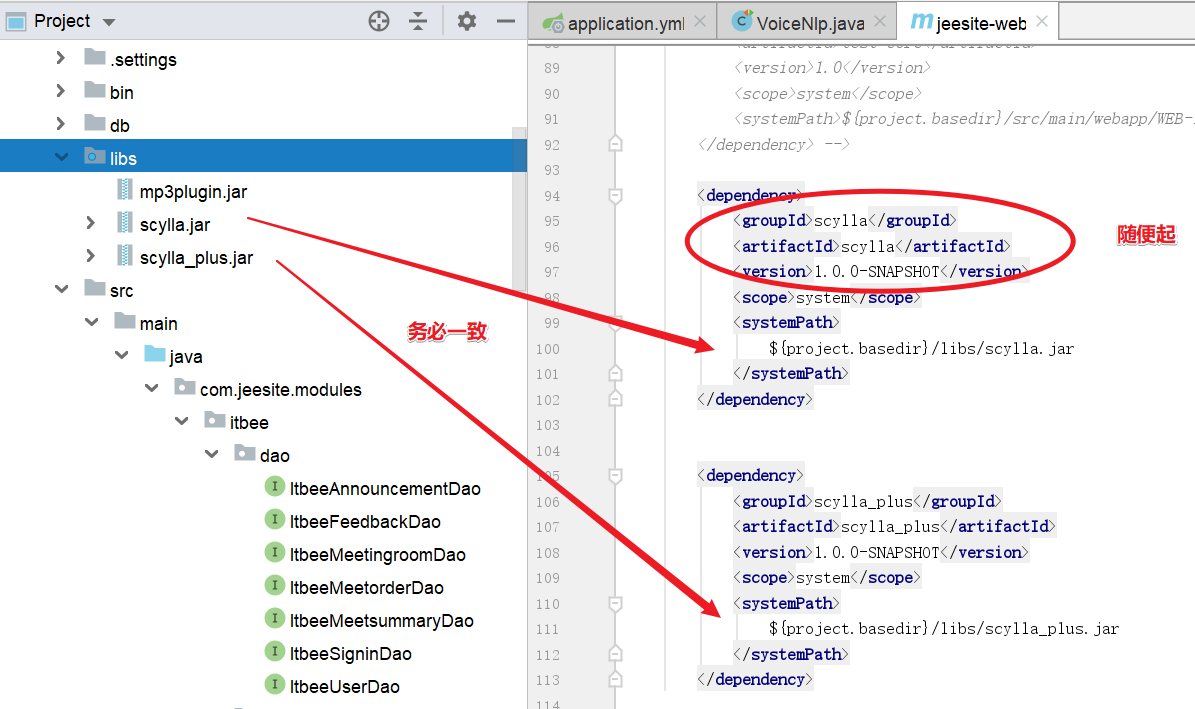Click the collapse all icon in Project toolbar
The image size is (1195, 709).
[x=418, y=21]
